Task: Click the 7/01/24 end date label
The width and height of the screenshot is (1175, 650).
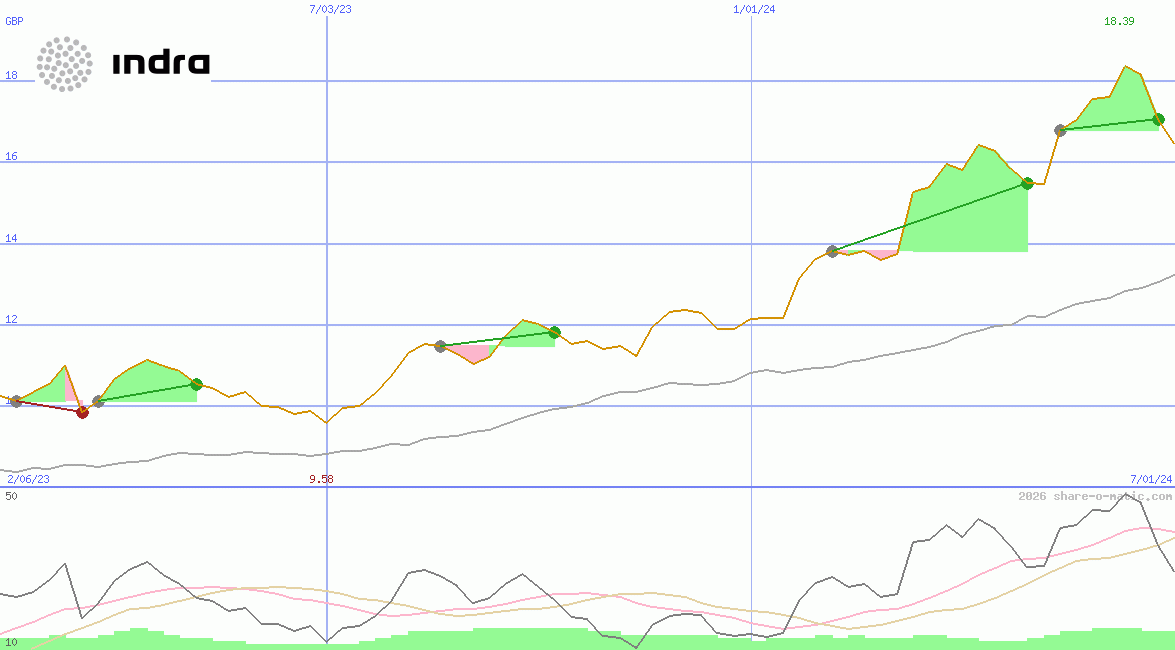Action: pos(1151,479)
